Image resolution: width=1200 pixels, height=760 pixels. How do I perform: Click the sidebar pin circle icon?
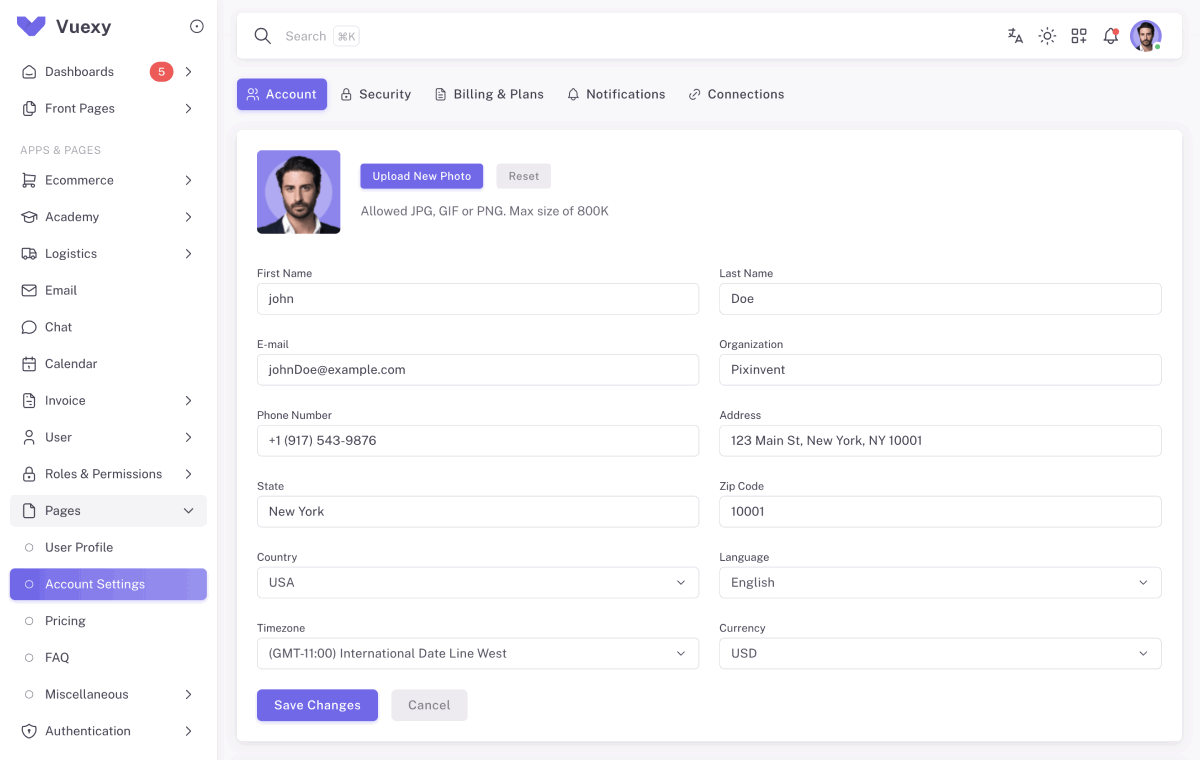pos(196,27)
